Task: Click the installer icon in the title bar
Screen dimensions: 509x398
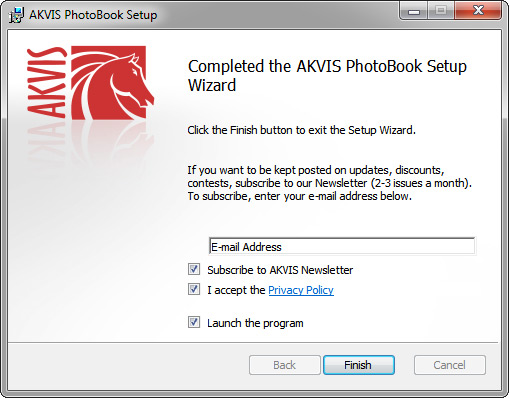Action: 16,15
